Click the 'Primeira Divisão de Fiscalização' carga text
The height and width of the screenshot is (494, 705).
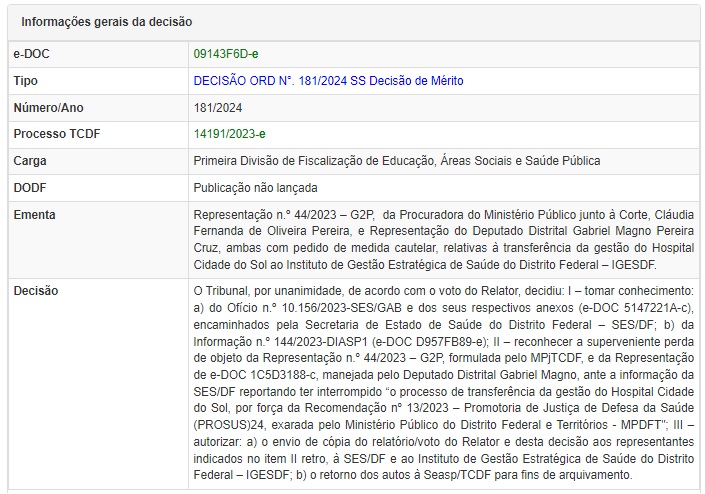396,161
